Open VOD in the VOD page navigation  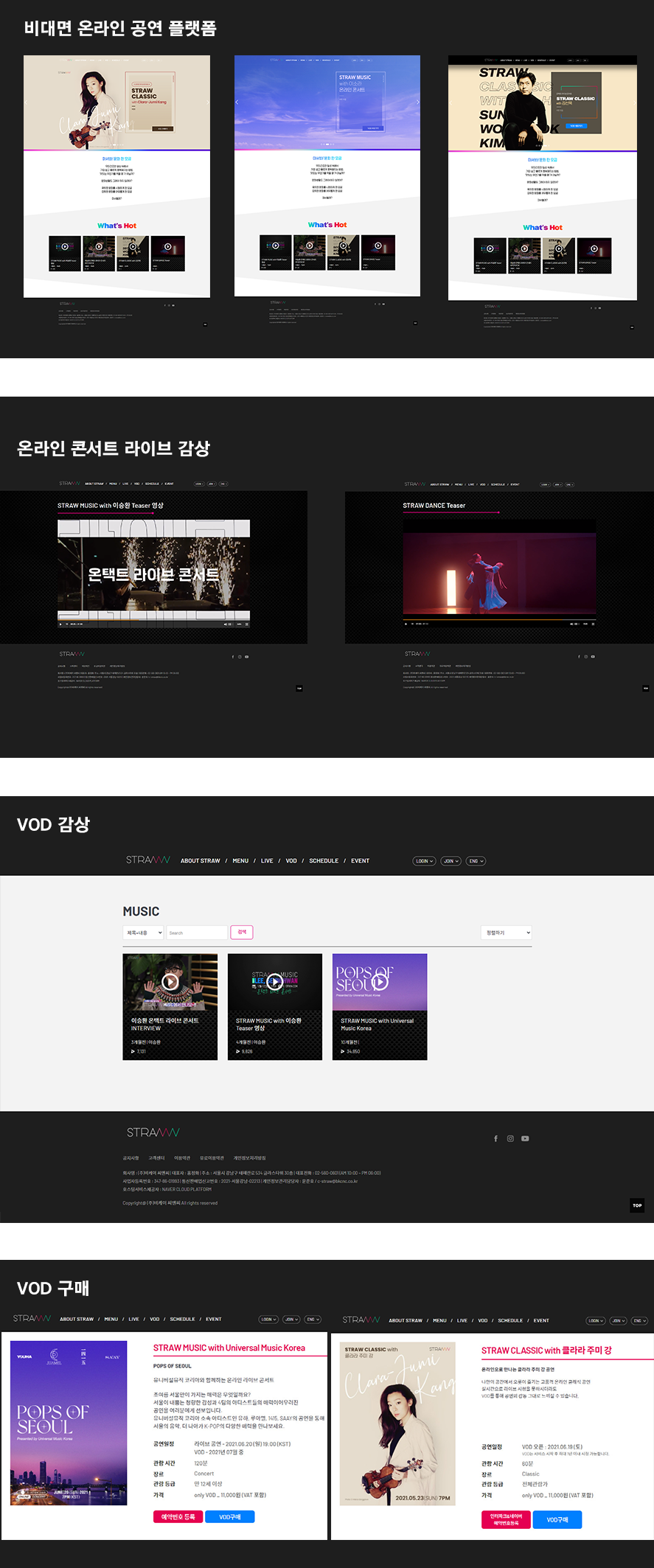pos(291,861)
